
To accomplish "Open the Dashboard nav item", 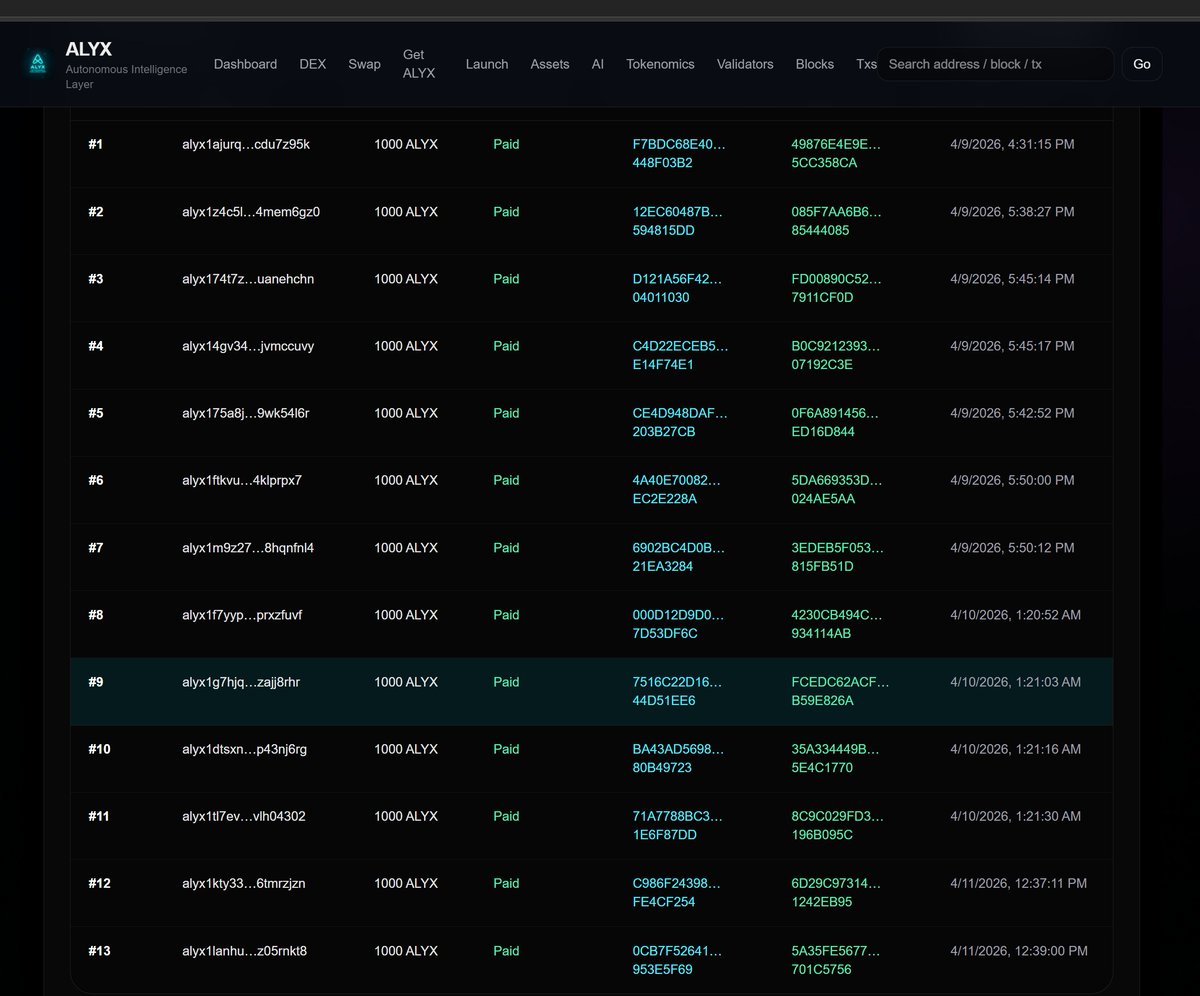I will coord(245,64).
